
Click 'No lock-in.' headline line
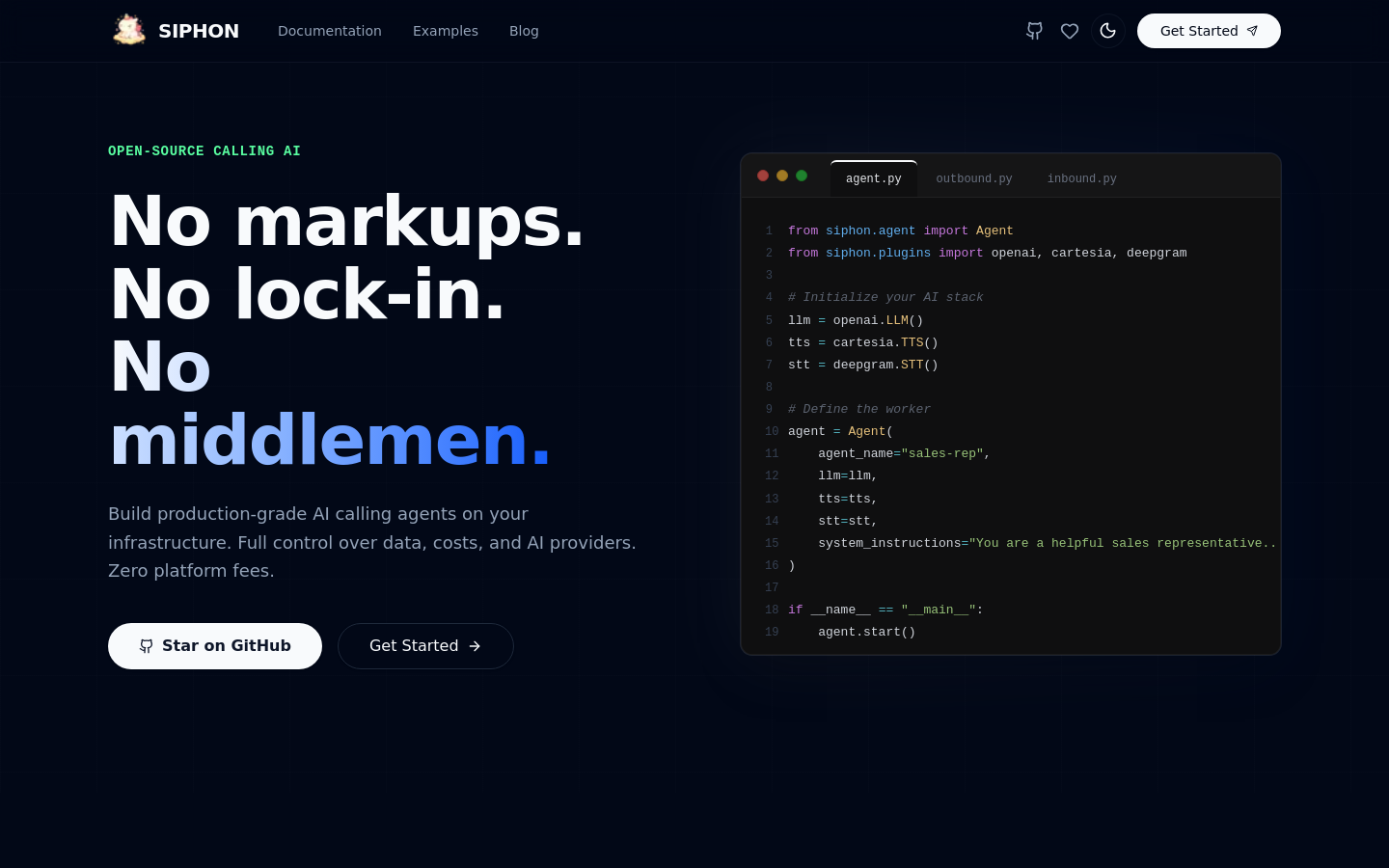pyautogui.click(x=308, y=295)
